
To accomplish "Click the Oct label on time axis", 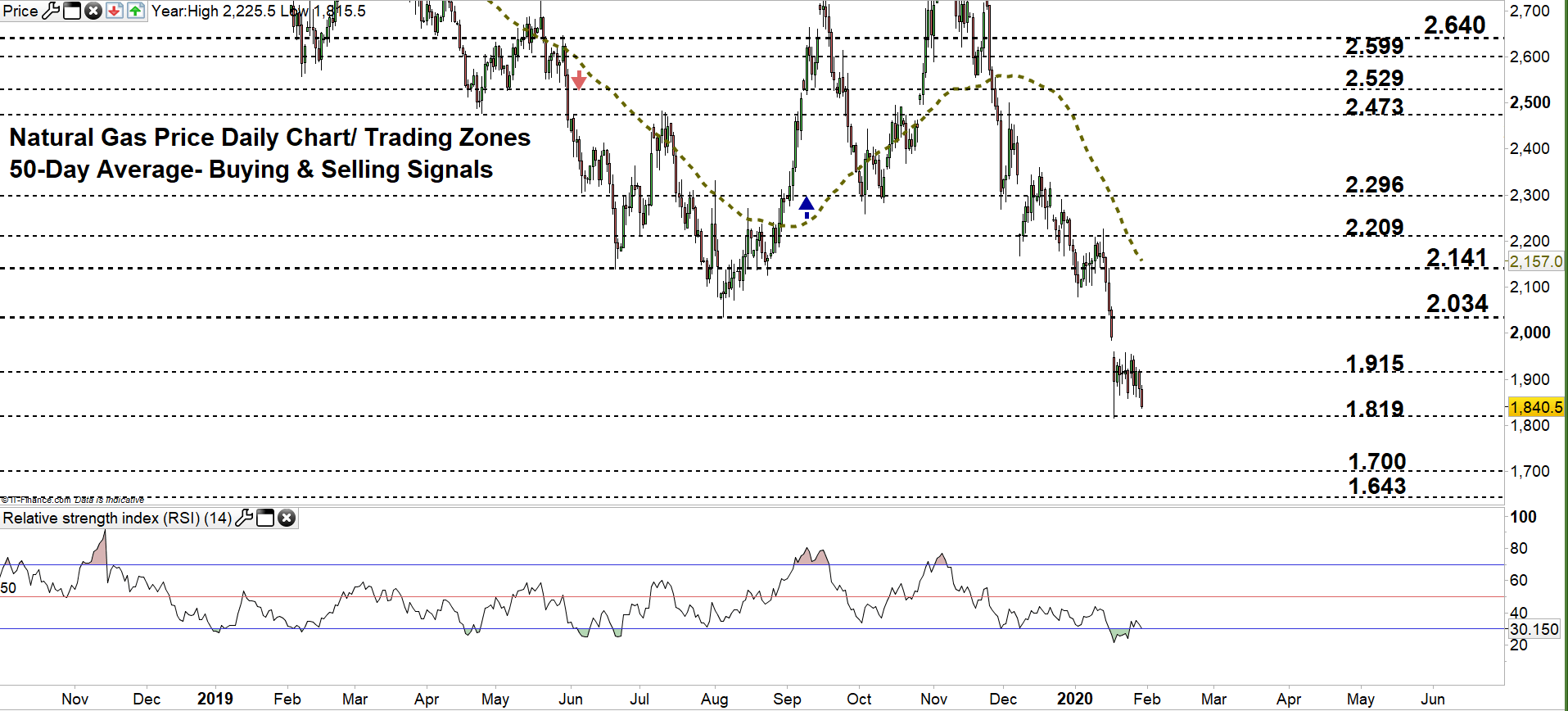I will [x=859, y=699].
